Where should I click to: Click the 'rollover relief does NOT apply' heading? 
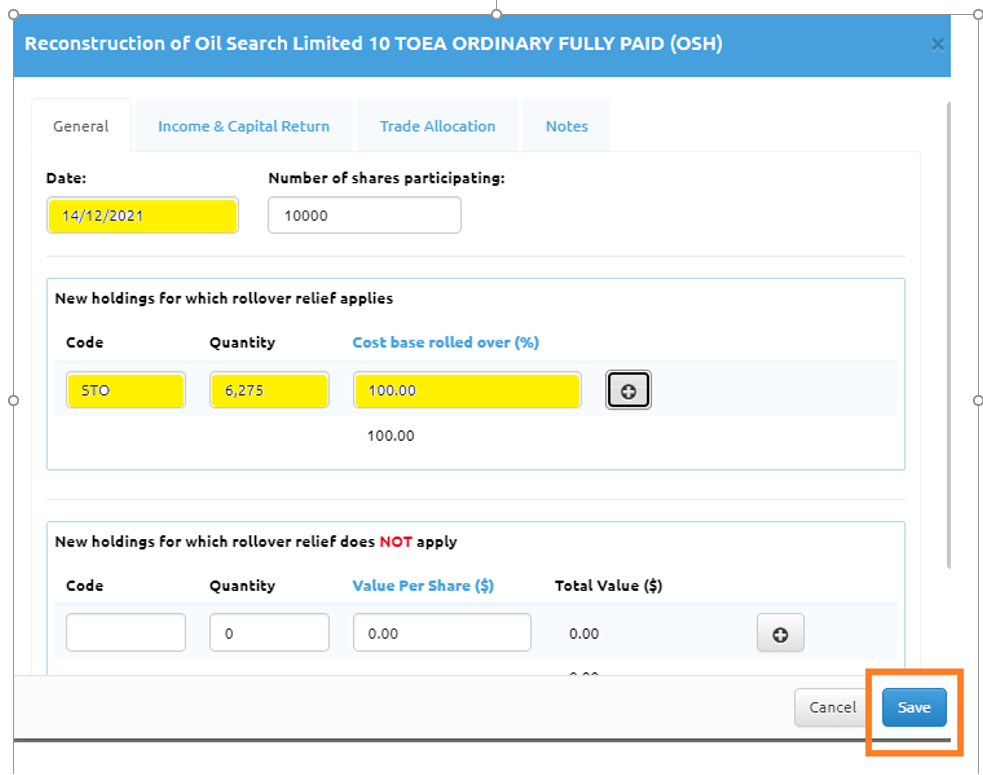(x=256, y=542)
